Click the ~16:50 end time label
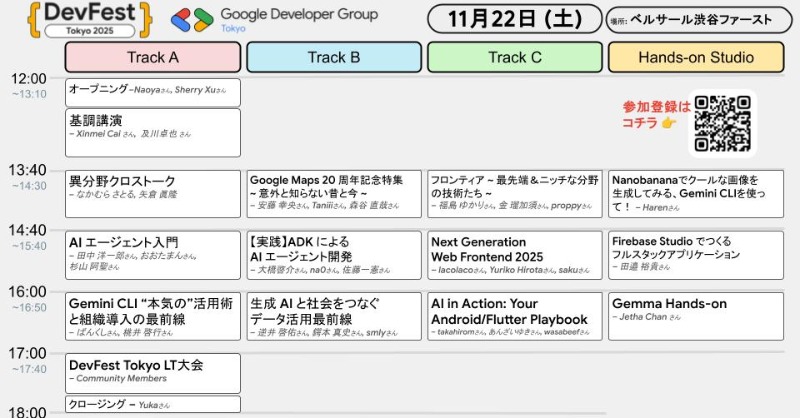This screenshot has height=418, width=800. click(x=30, y=308)
